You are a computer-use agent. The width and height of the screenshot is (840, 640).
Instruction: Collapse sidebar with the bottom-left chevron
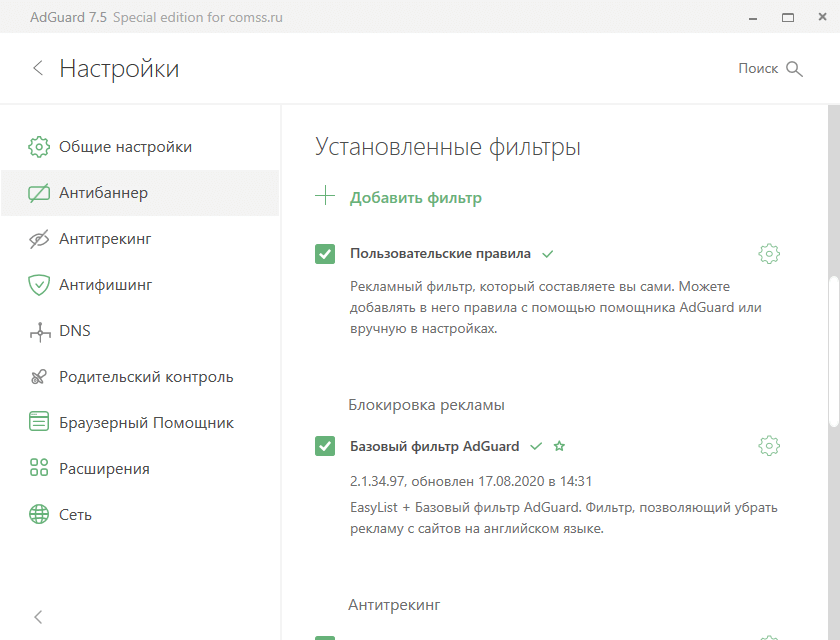tap(38, 617)
